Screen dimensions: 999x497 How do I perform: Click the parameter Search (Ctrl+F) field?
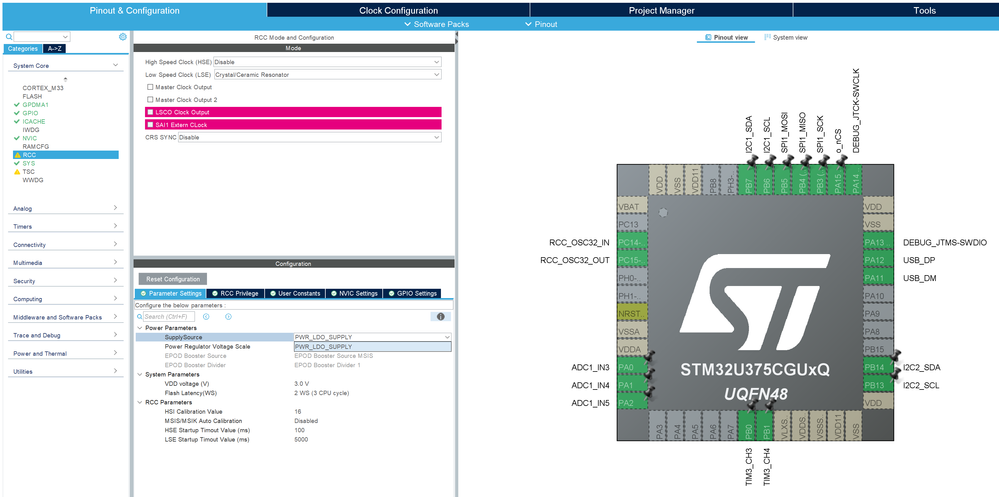click(x=169, y=317)
